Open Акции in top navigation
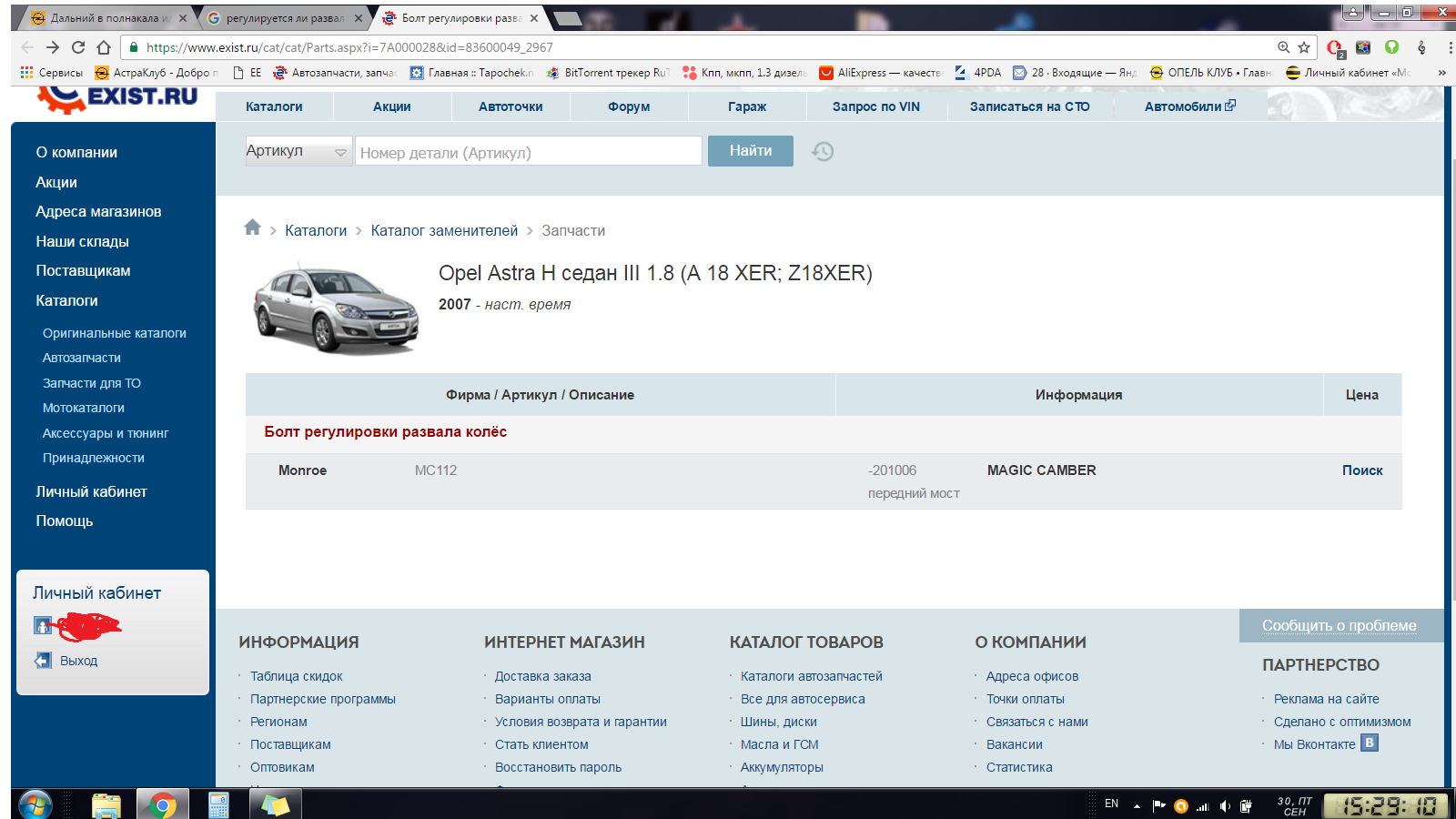Viewport: 1456px width, 819px height. point(392,106)
